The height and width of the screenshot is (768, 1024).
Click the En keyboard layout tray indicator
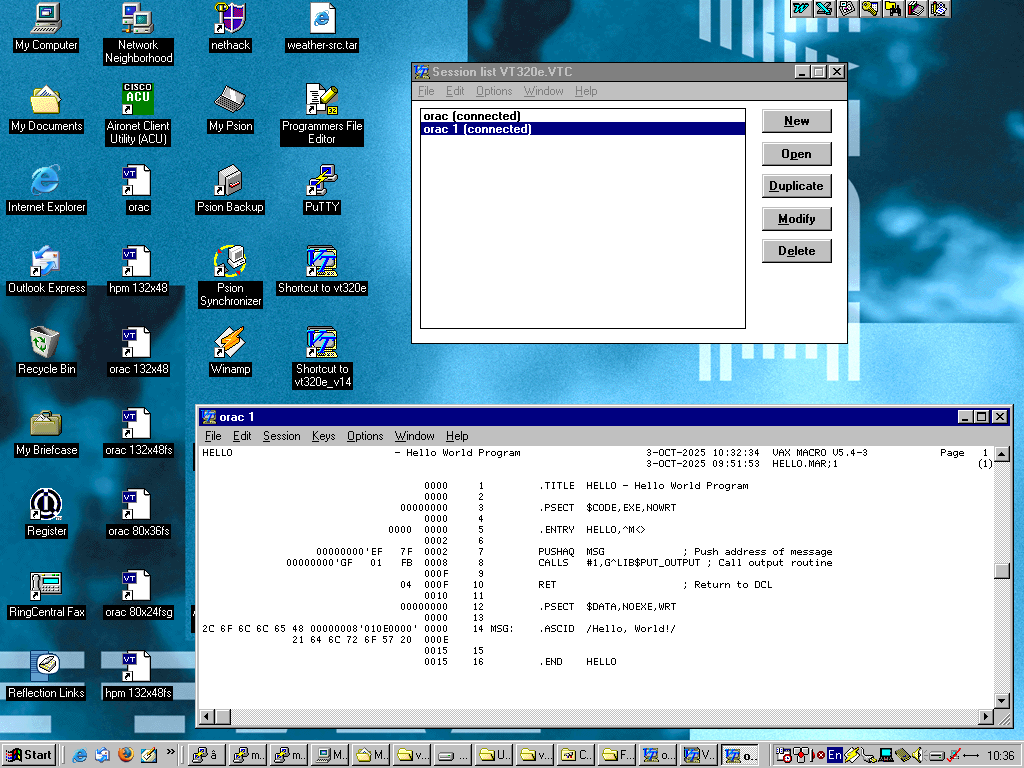[x=834, y=755]
